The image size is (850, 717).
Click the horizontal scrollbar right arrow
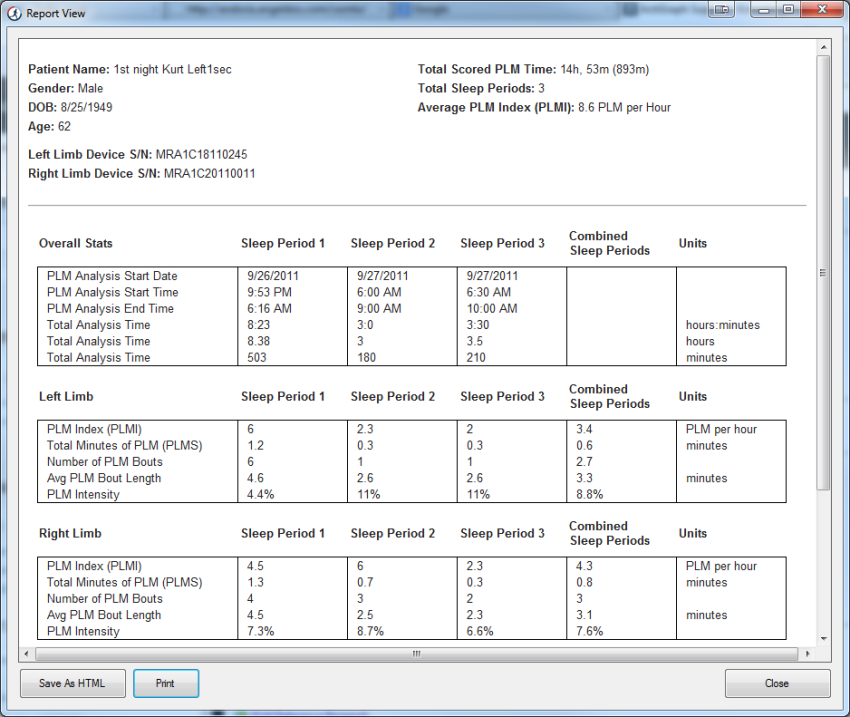coord(807,655)
